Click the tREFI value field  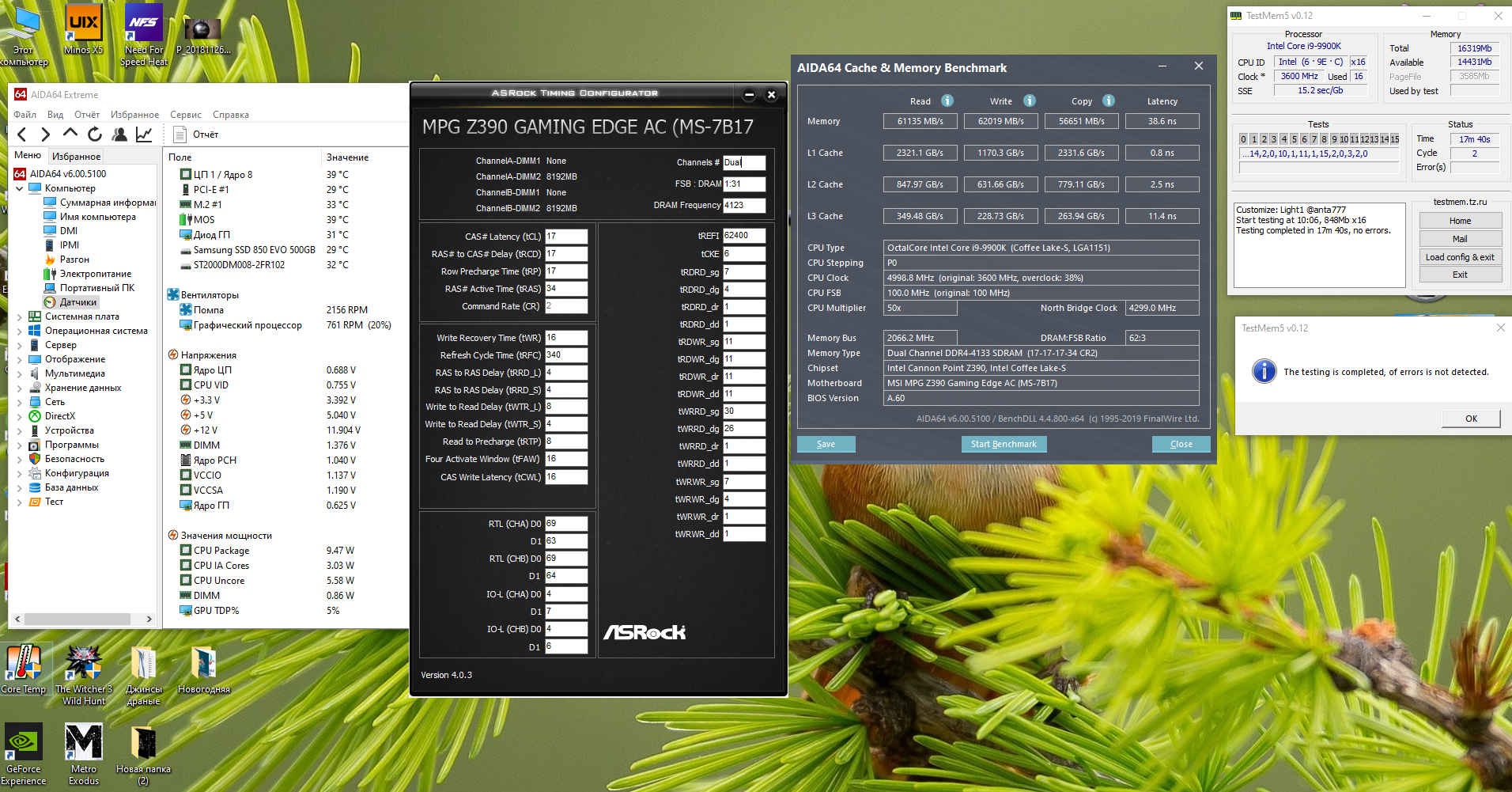point(744,236)
